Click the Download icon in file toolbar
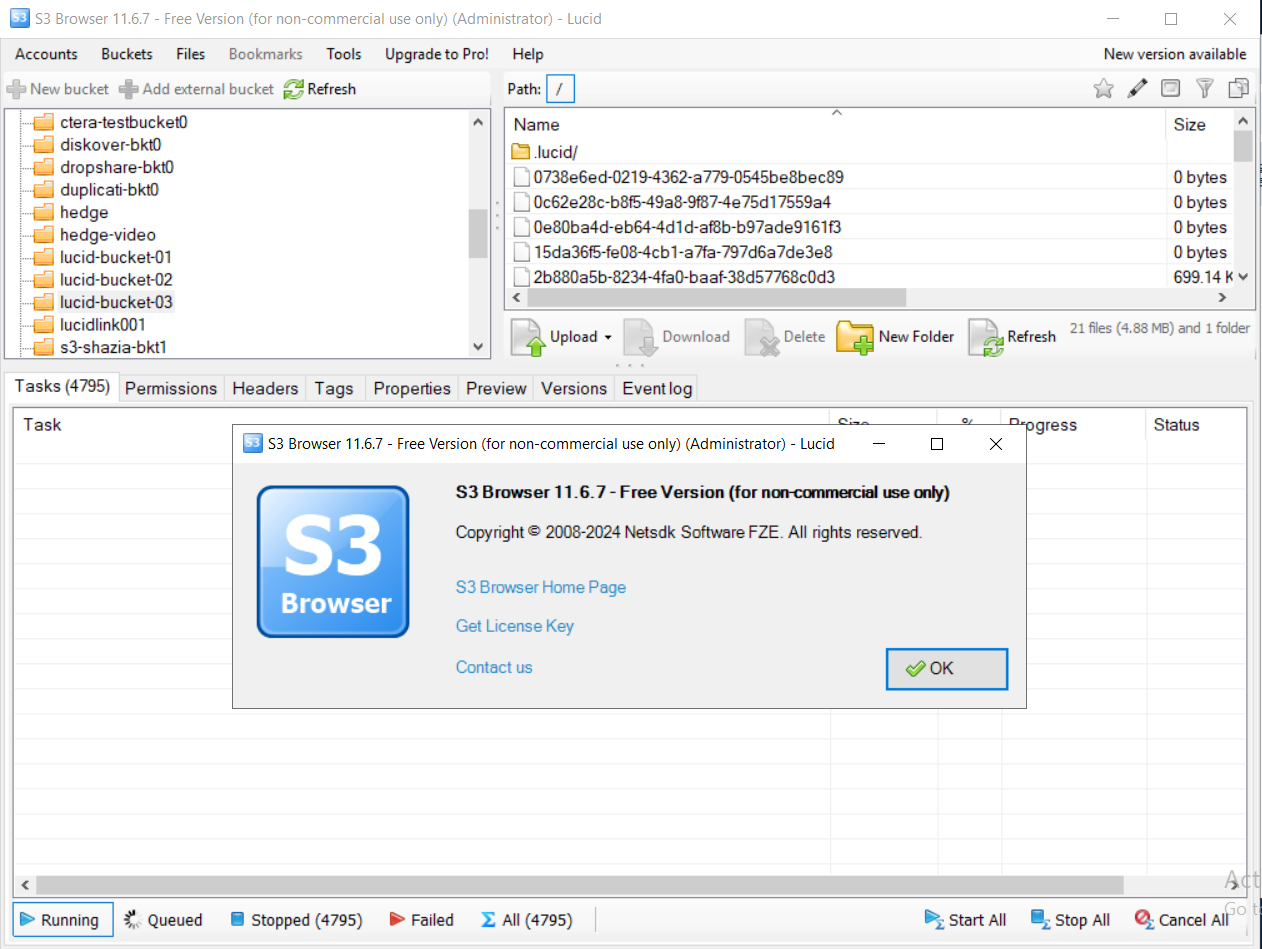This screenshot has height=949, width=1262. click(640, 337)
